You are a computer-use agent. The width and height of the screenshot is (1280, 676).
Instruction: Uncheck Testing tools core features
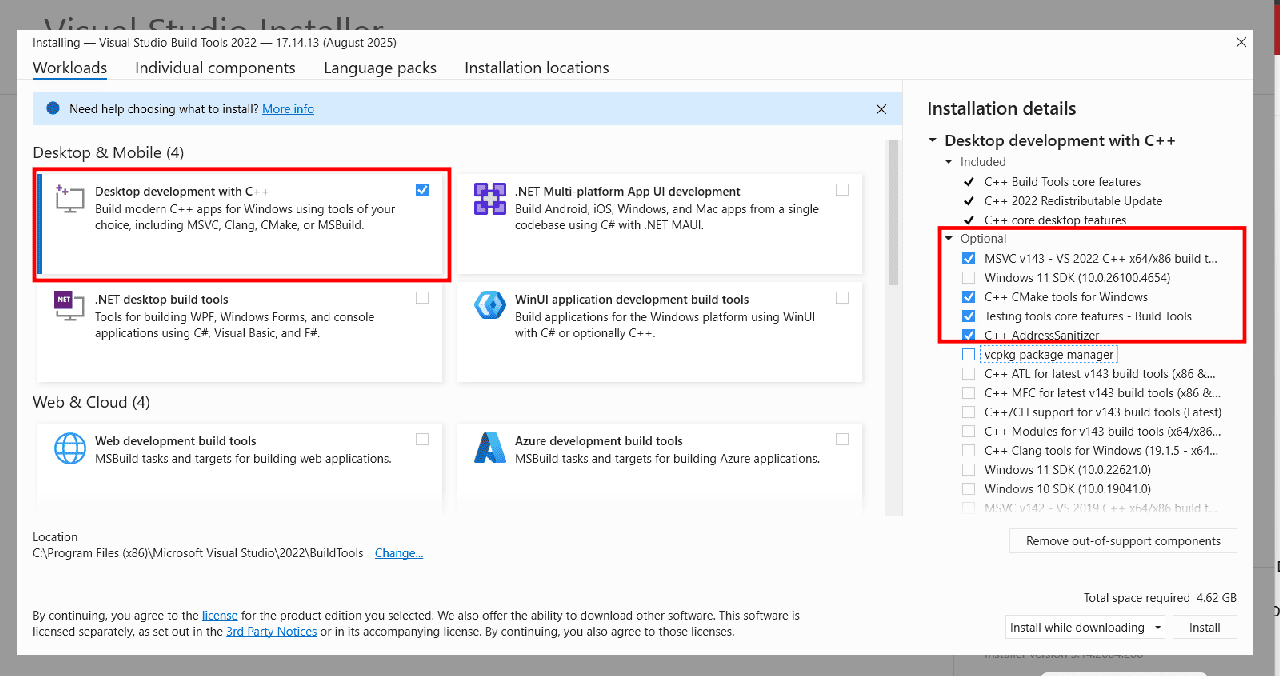pos(968,316)
